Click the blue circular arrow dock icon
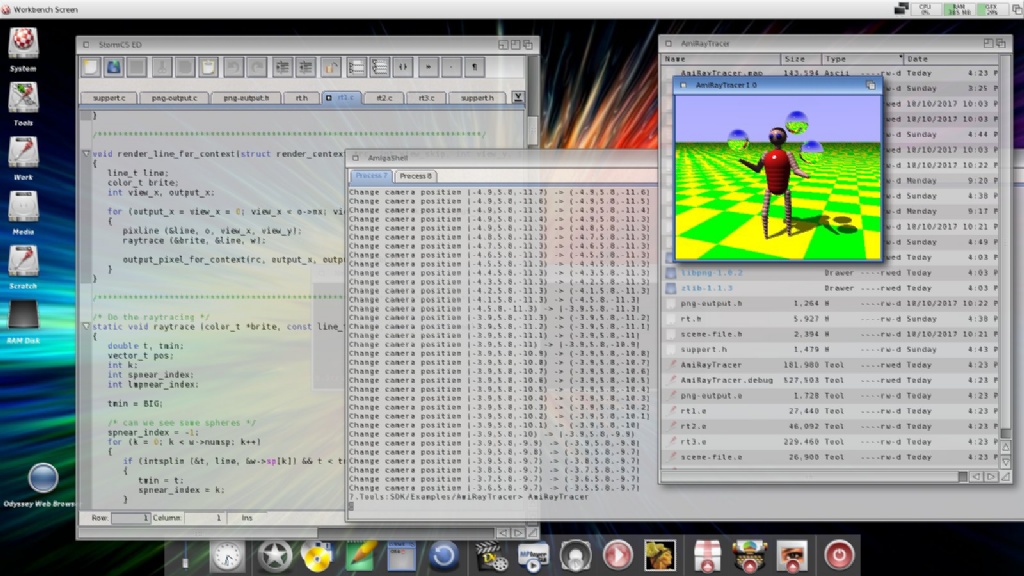 pos(443,556)
